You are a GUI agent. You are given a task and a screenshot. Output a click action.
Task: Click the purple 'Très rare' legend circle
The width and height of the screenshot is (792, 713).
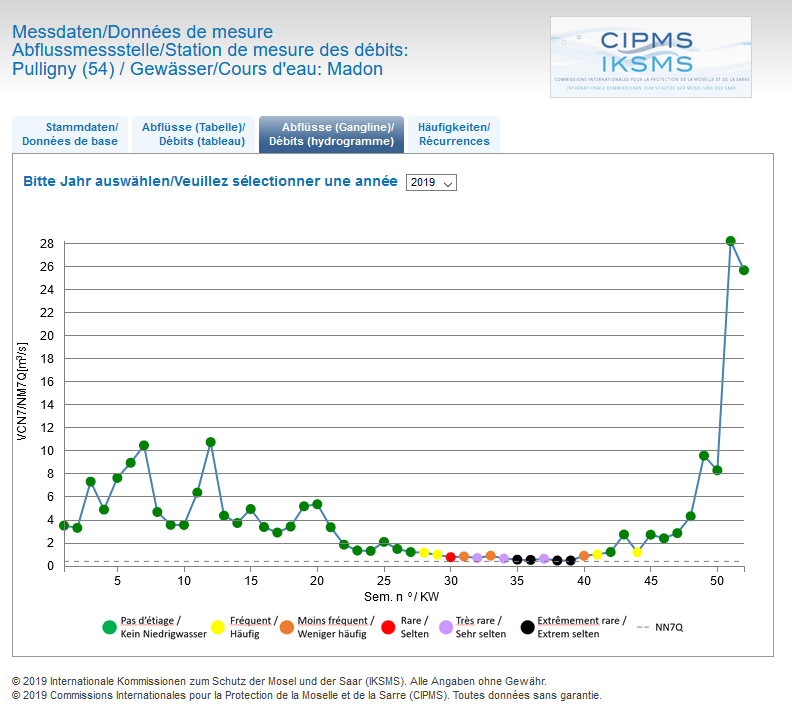coord(446,627)
